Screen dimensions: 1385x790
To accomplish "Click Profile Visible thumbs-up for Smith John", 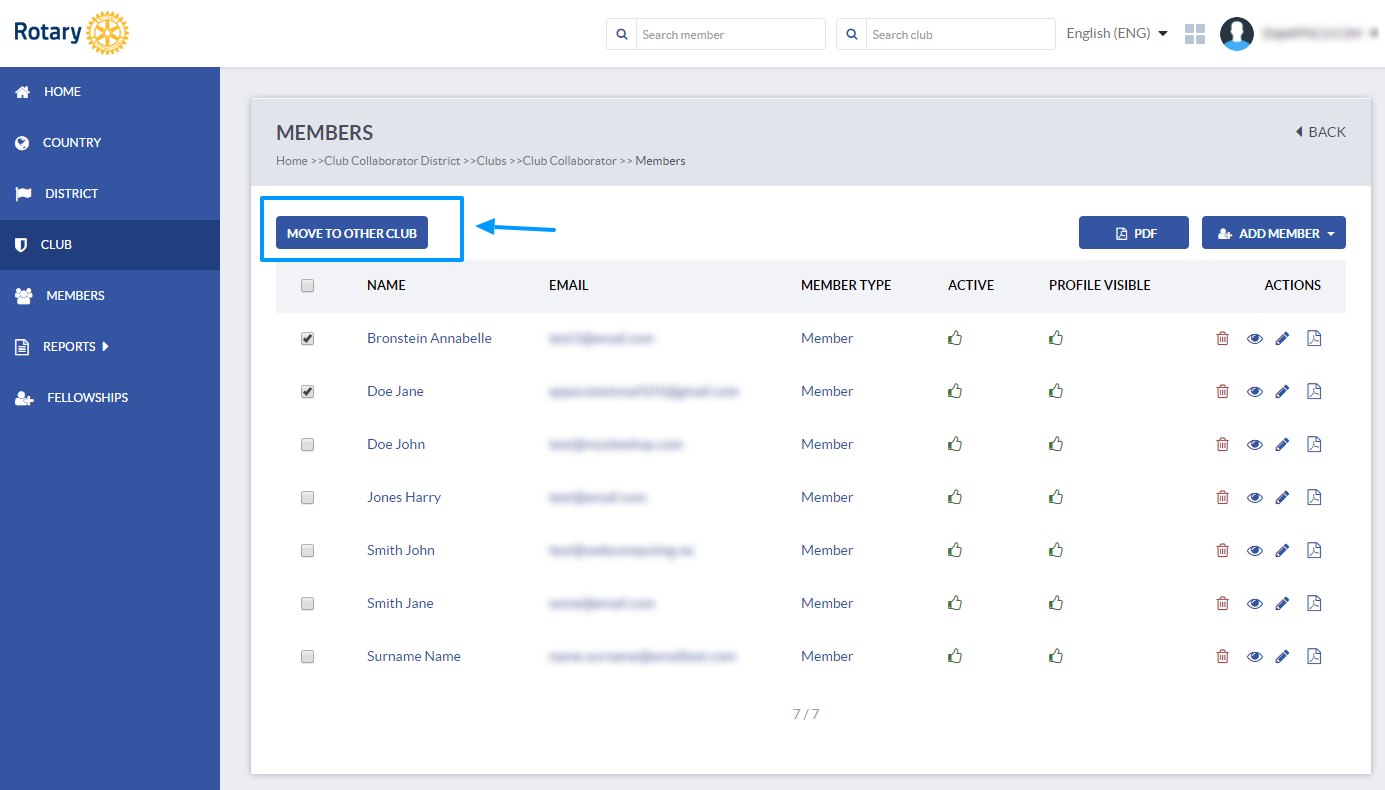I will (1056, 549).
